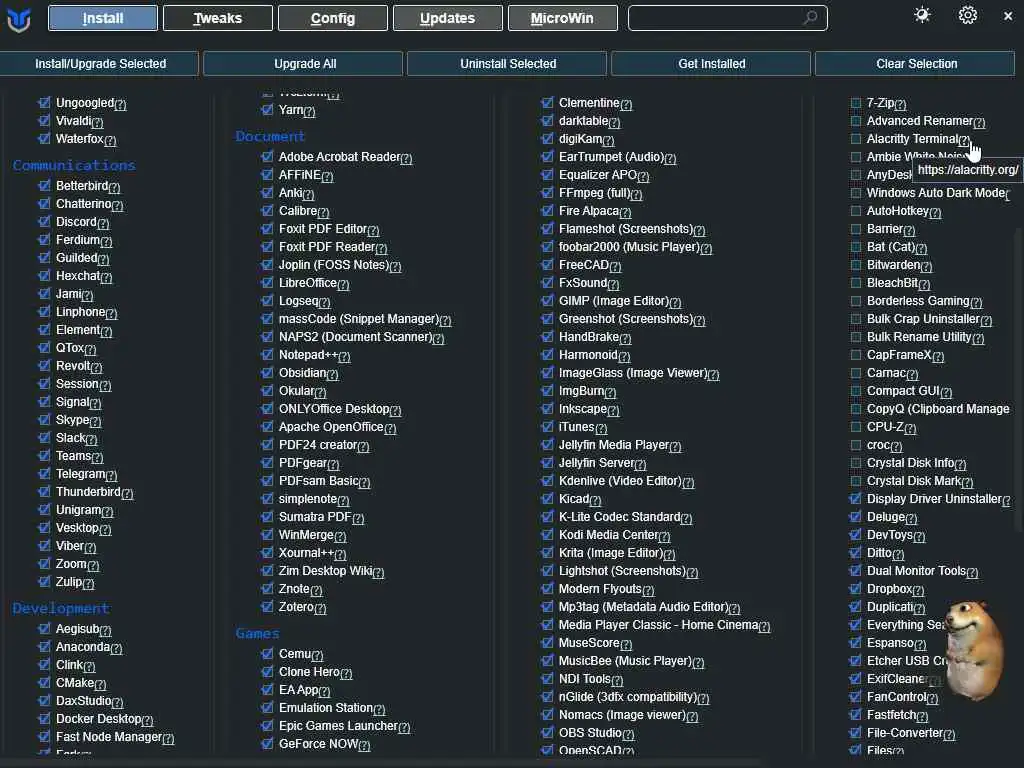Image resolution: width=1024 pixels, height=768 pixels.
Task: Open the iTunes info (?) link
Action: [601, 429]
